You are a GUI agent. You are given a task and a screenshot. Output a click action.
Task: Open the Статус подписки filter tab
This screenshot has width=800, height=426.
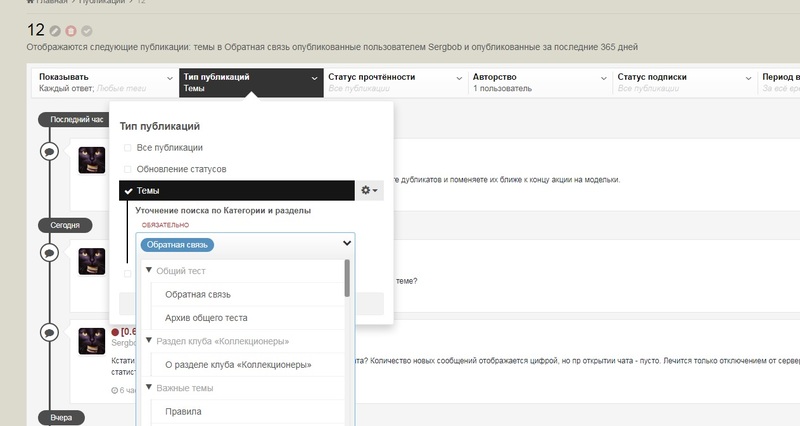(x=685, y=82)
